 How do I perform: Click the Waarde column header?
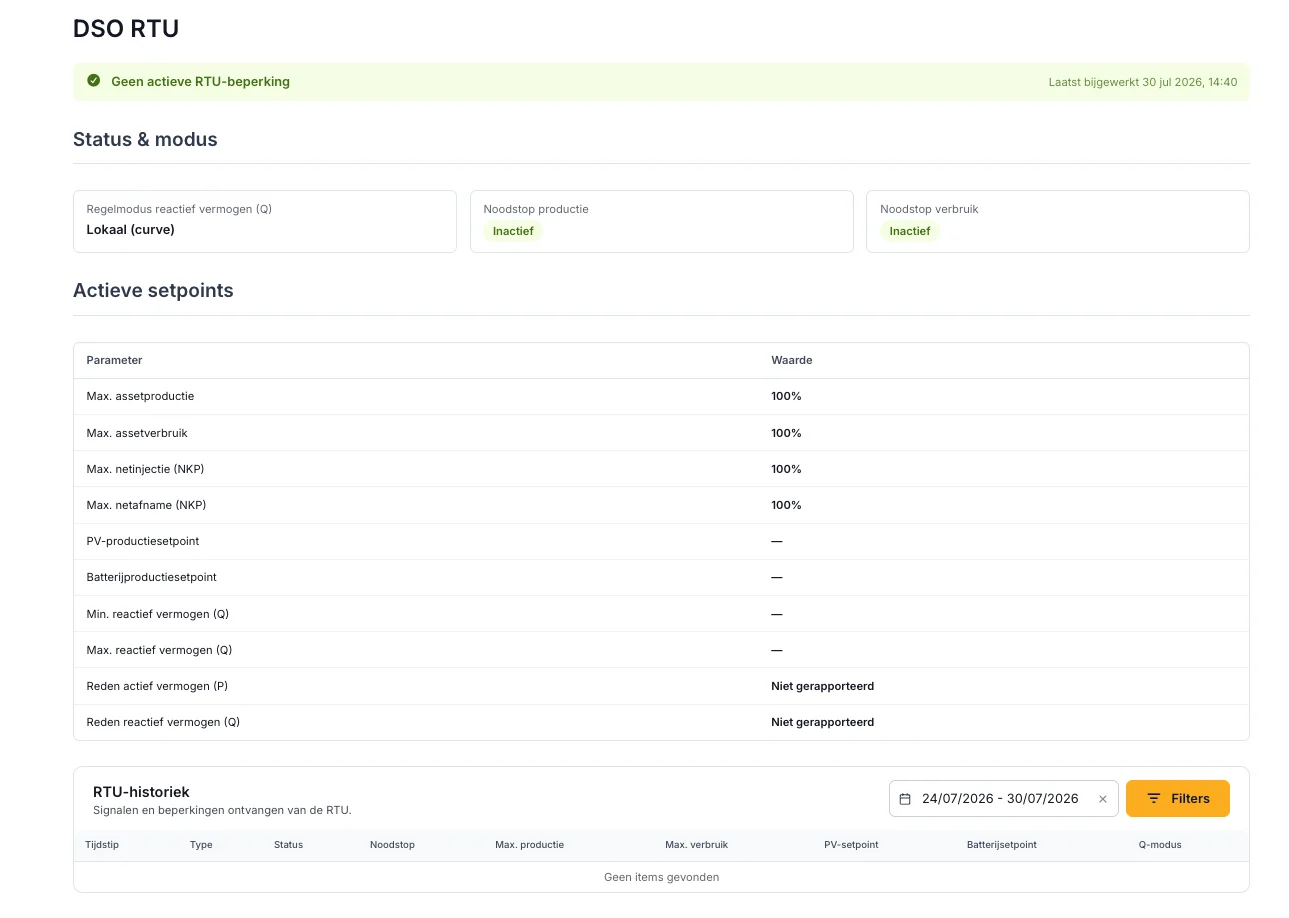click(792, 360)
